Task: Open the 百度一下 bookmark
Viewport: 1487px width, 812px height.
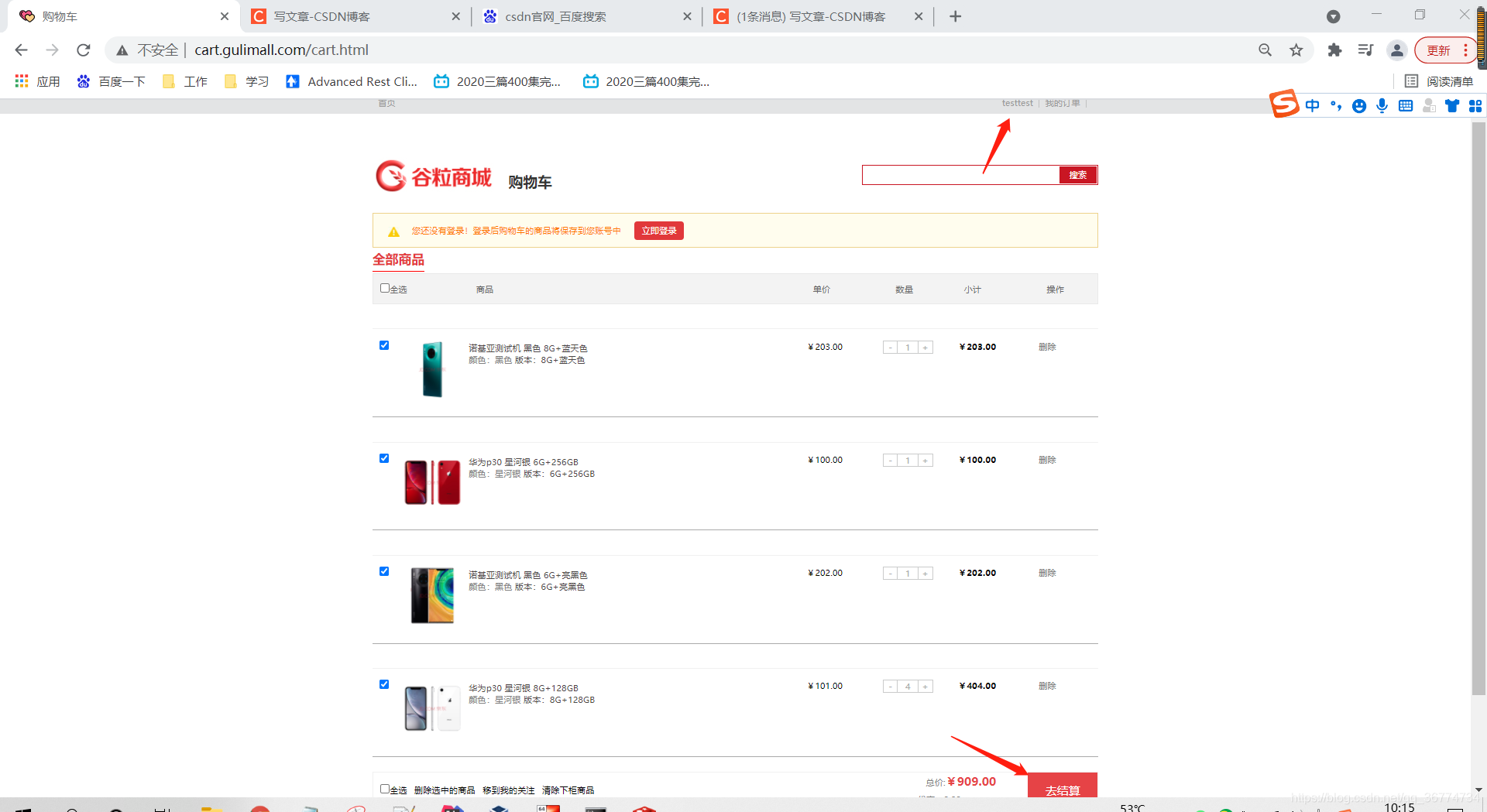Action: coord(111,81)
